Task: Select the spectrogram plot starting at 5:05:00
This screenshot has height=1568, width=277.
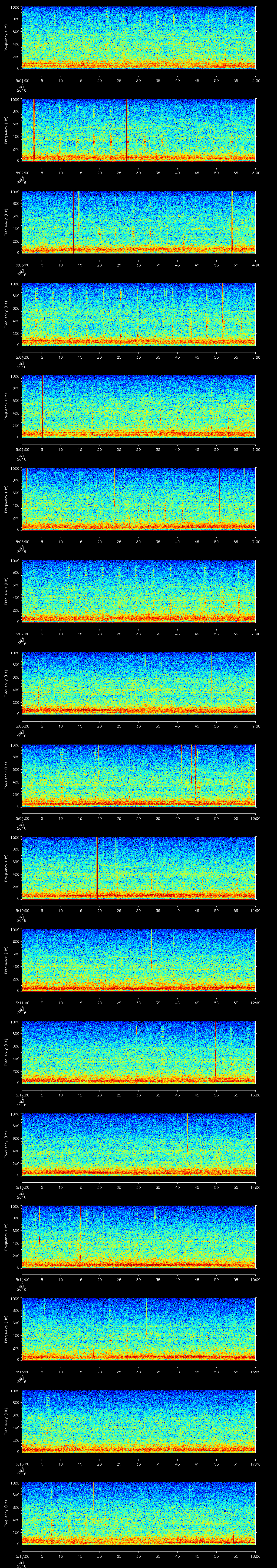Action: [x=139, y=407]
